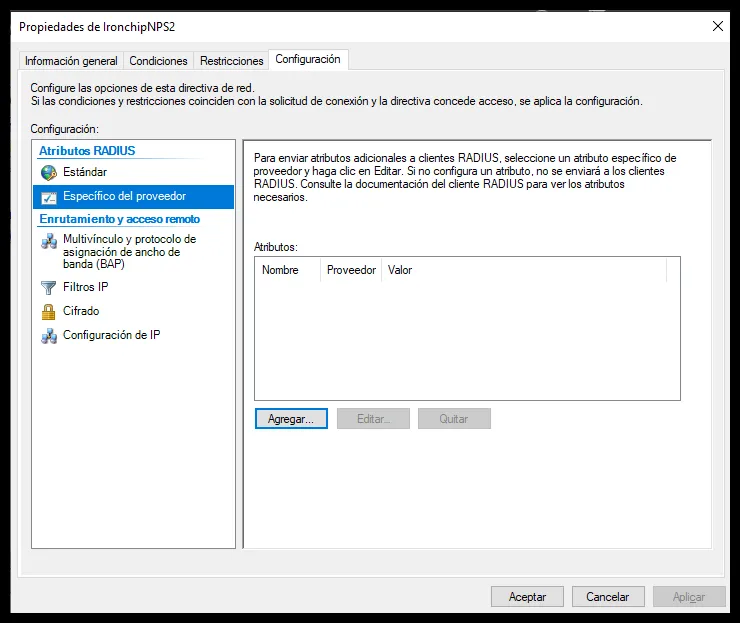Screen dimensions: 740x623
Task: Select the Configuración tab
Action: pos(308,59)
